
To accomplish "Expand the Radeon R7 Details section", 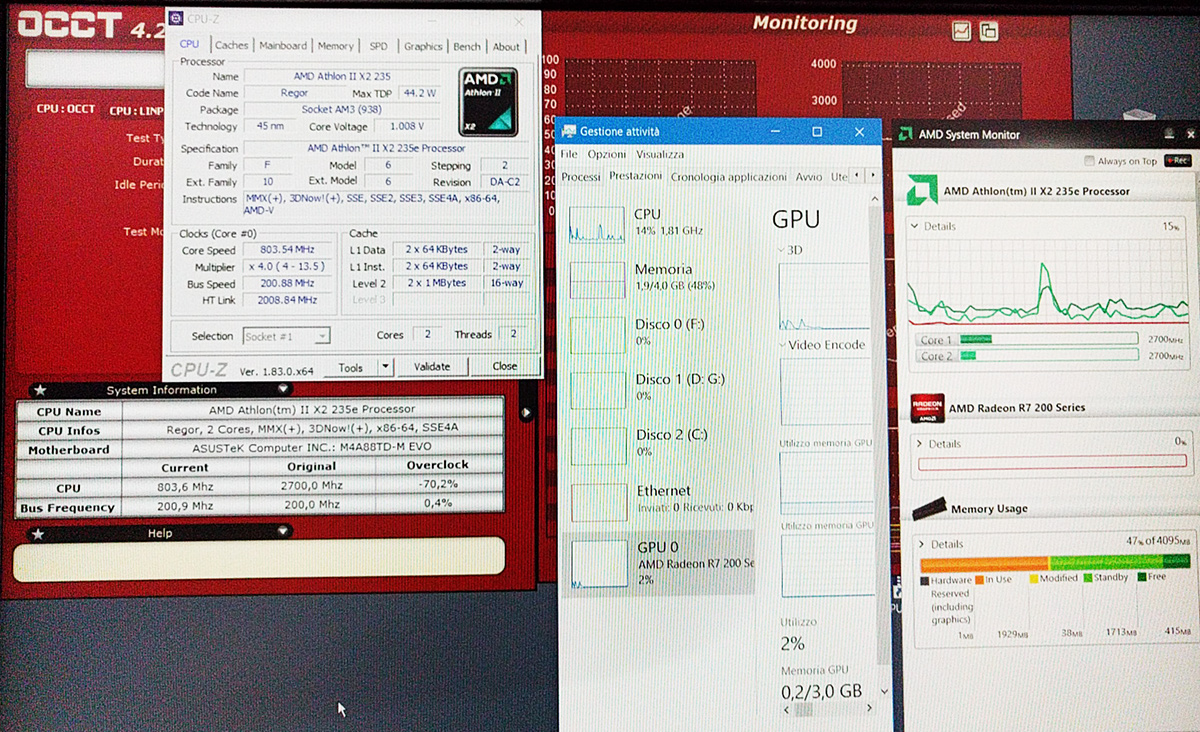I will tap(919, 443).
